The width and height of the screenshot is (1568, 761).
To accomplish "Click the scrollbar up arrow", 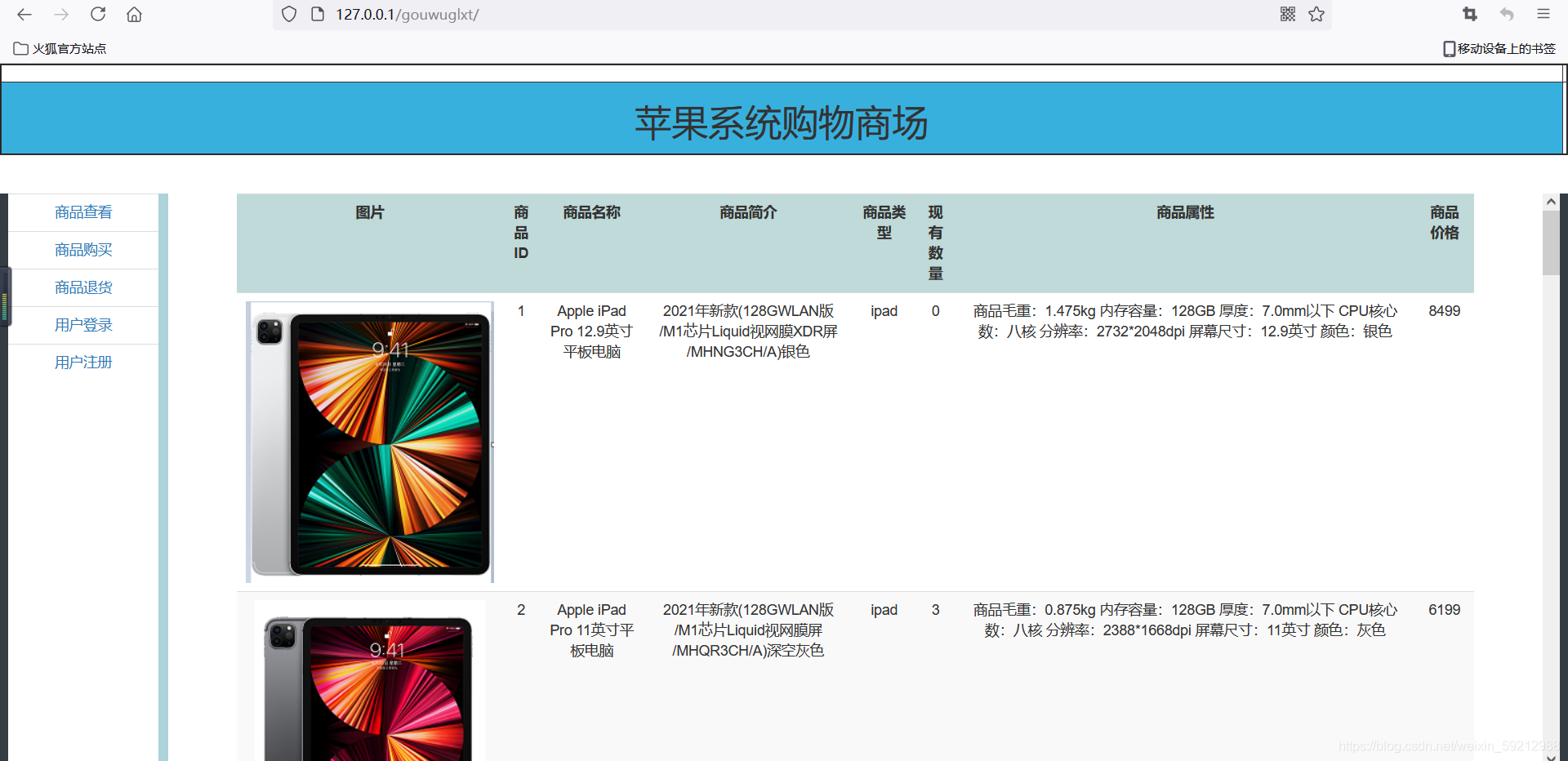I will pos(1551,202).
